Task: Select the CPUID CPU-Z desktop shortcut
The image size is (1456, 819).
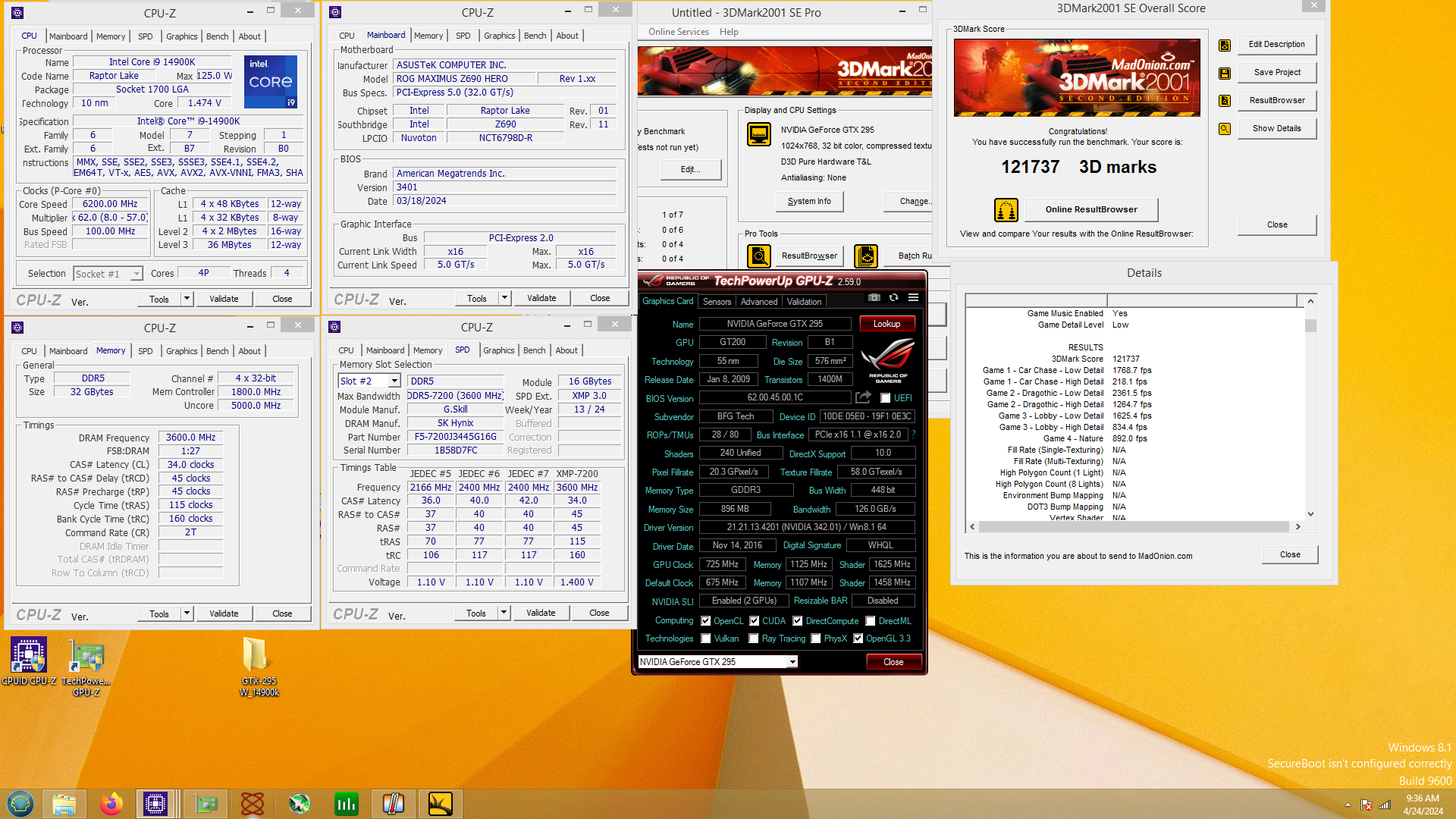Action: tap(29, 661)
